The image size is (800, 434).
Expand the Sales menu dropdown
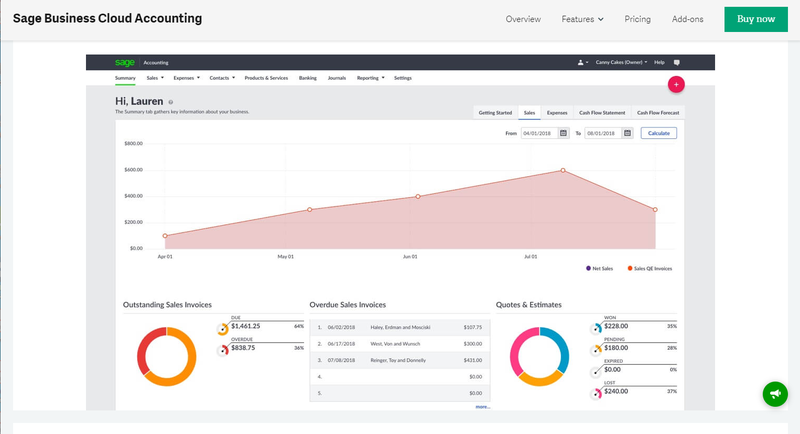(x=155, y=78)
